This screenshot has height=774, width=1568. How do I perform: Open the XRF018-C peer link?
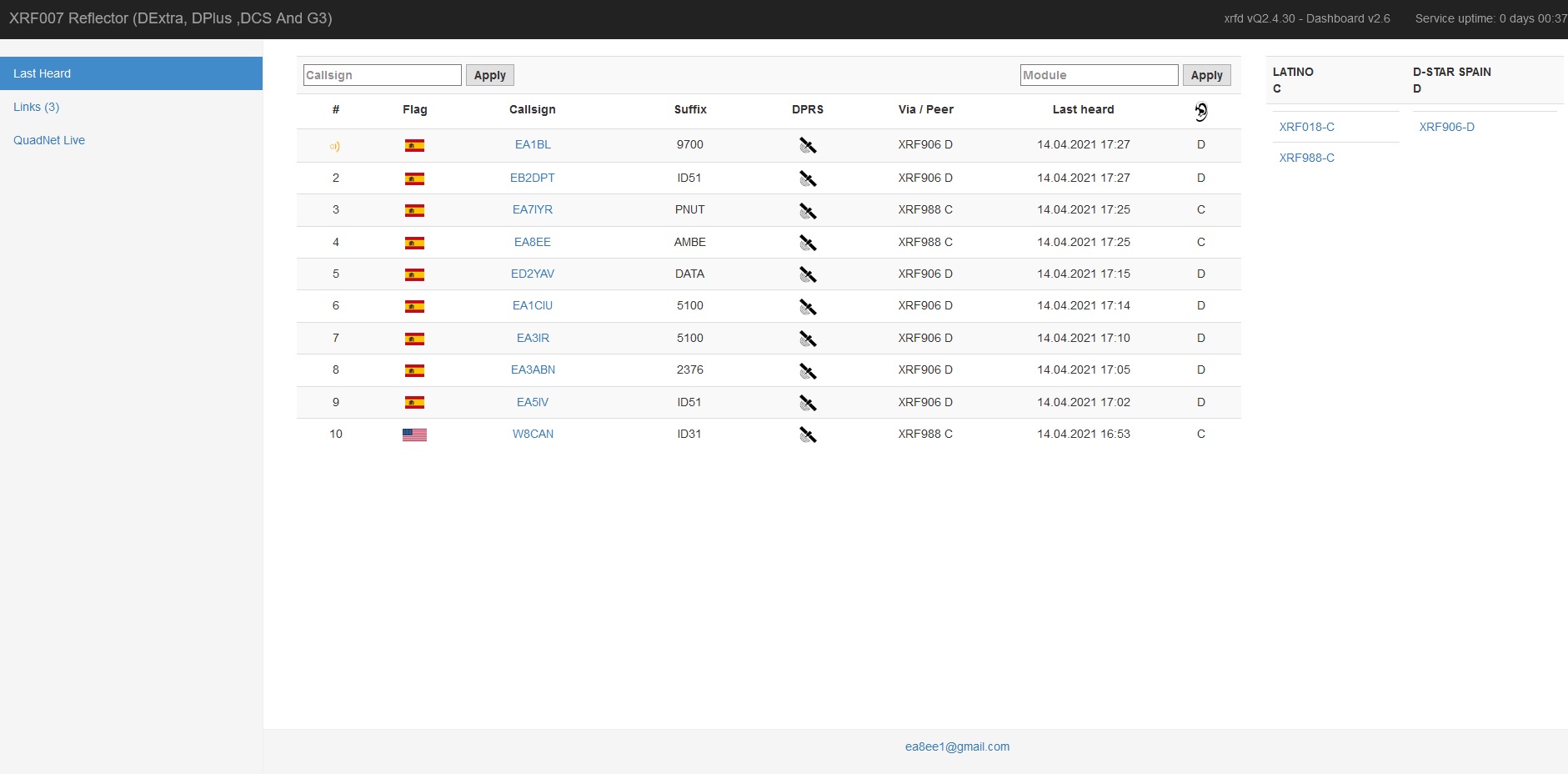pyautogui.click(x=1306, y=127)
